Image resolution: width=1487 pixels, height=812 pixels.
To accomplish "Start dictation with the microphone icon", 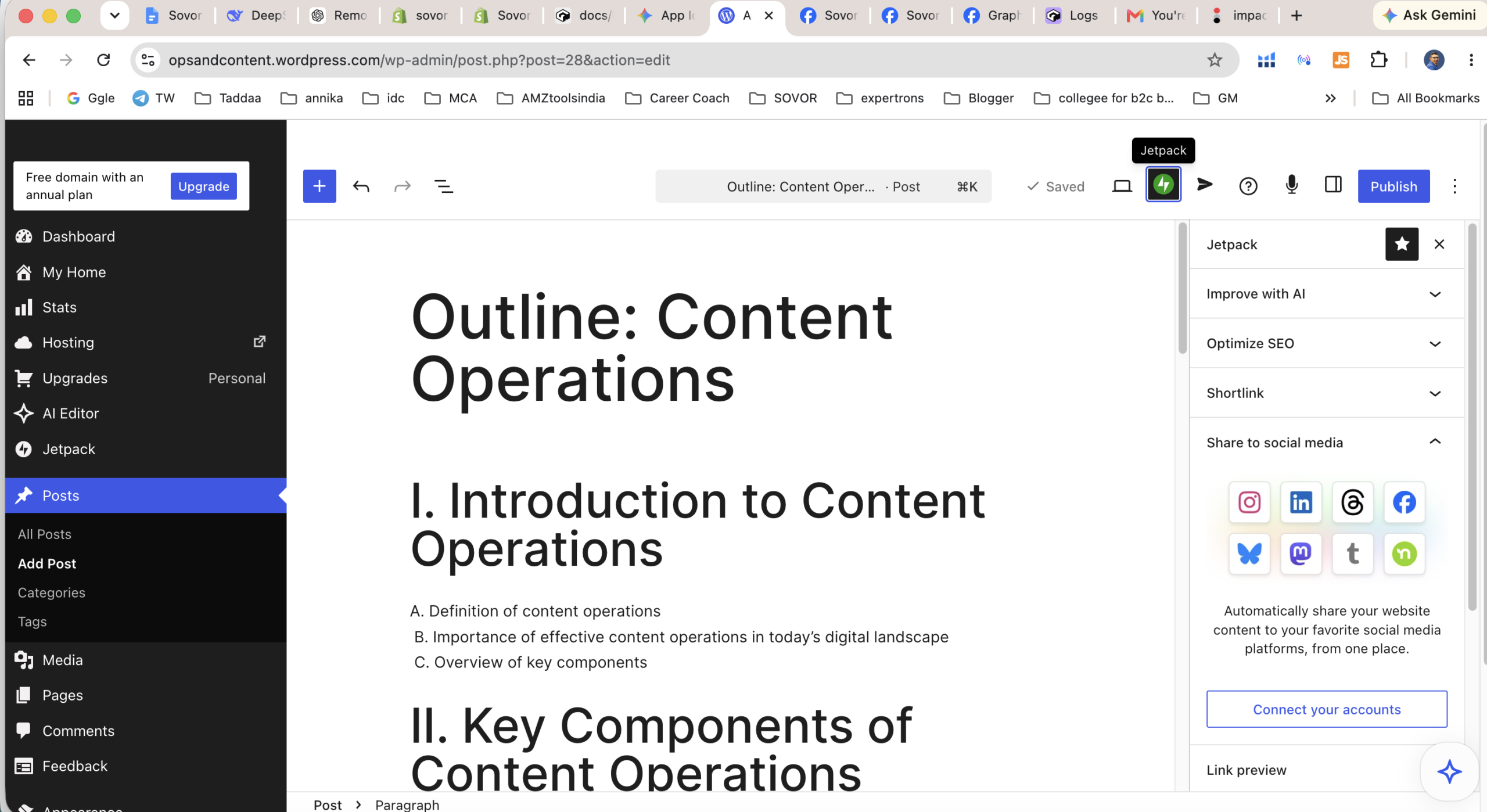I will tap(1291, 185).
